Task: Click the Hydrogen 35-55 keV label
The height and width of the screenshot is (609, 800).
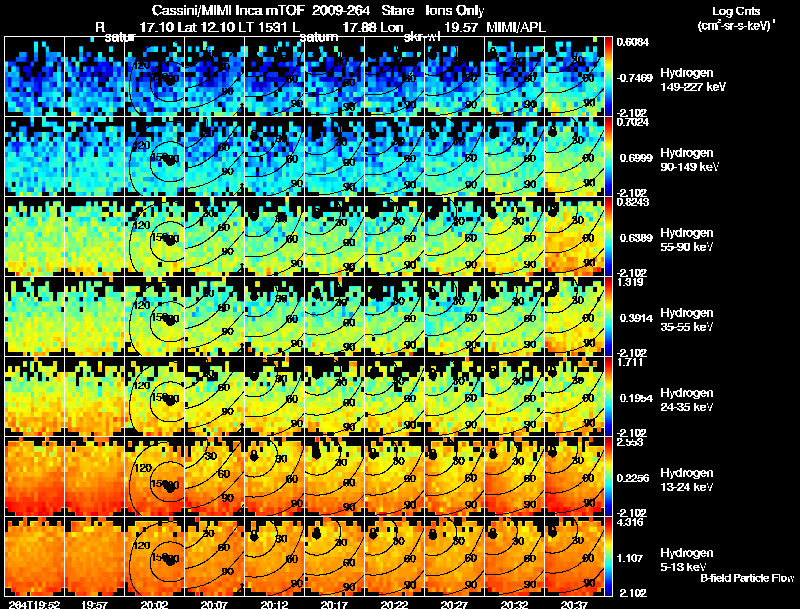Action: (x=686, y=320)
